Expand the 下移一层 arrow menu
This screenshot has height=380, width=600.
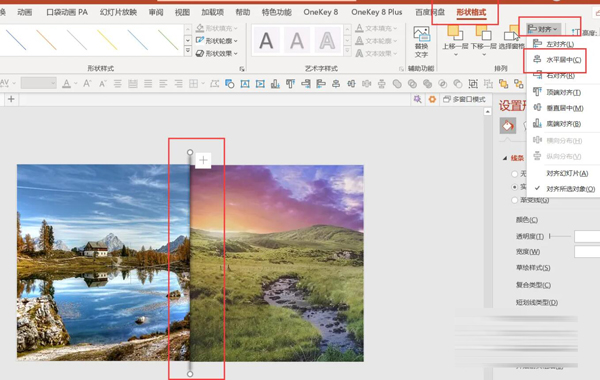pyautogui.click(x=484, y=55)
